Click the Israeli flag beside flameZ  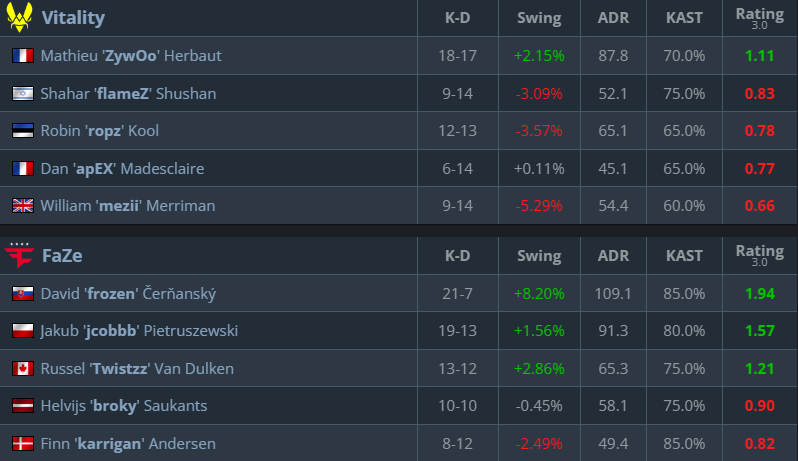tap(22, 94)
